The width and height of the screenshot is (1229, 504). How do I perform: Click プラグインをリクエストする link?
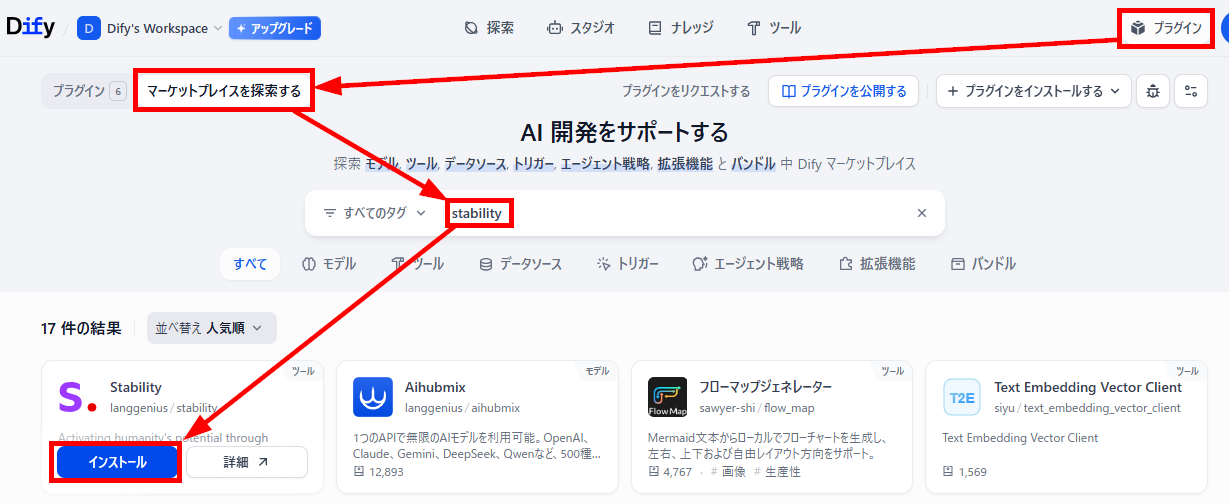pos(686,91)
